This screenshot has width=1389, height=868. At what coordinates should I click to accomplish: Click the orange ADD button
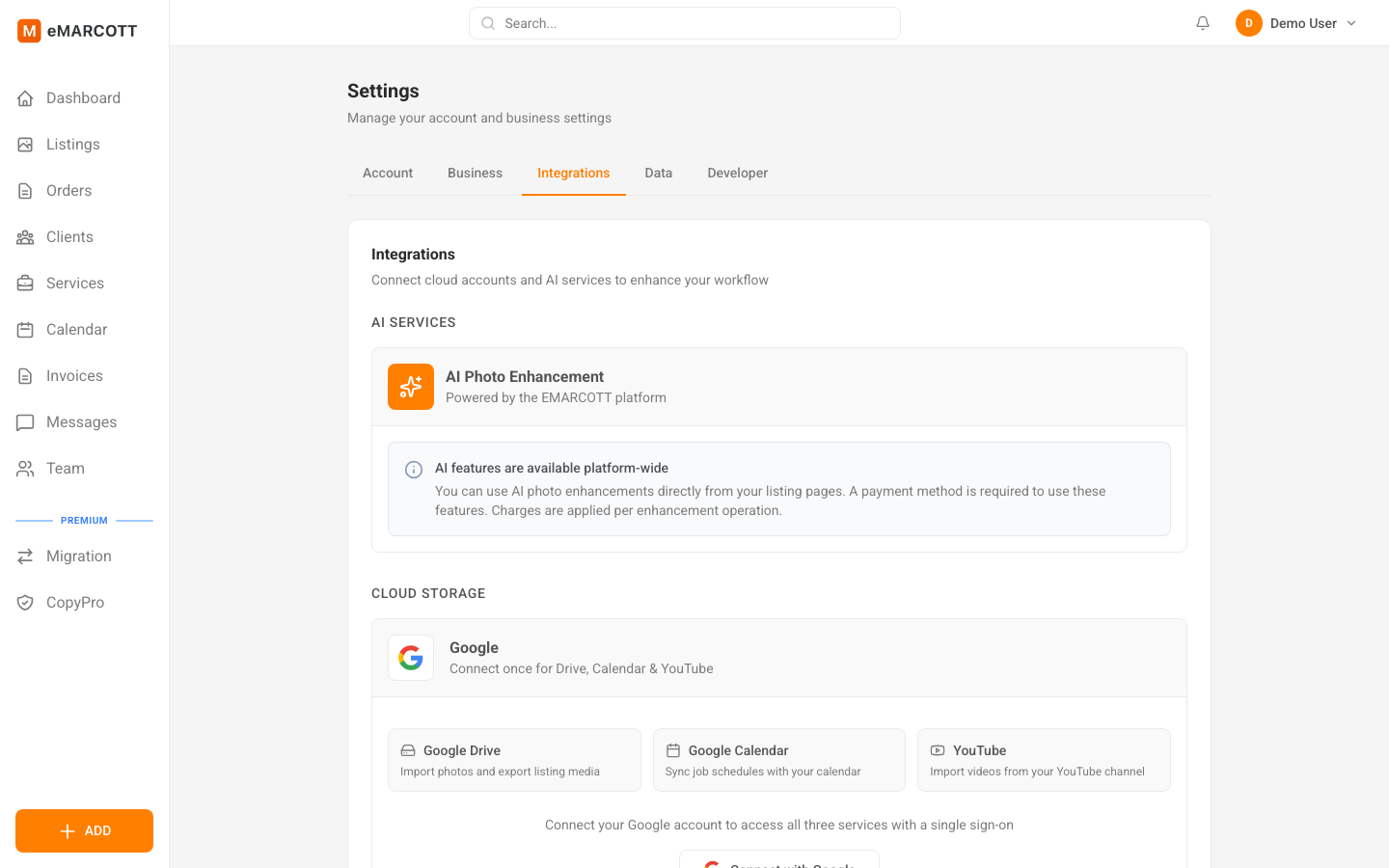84,830
